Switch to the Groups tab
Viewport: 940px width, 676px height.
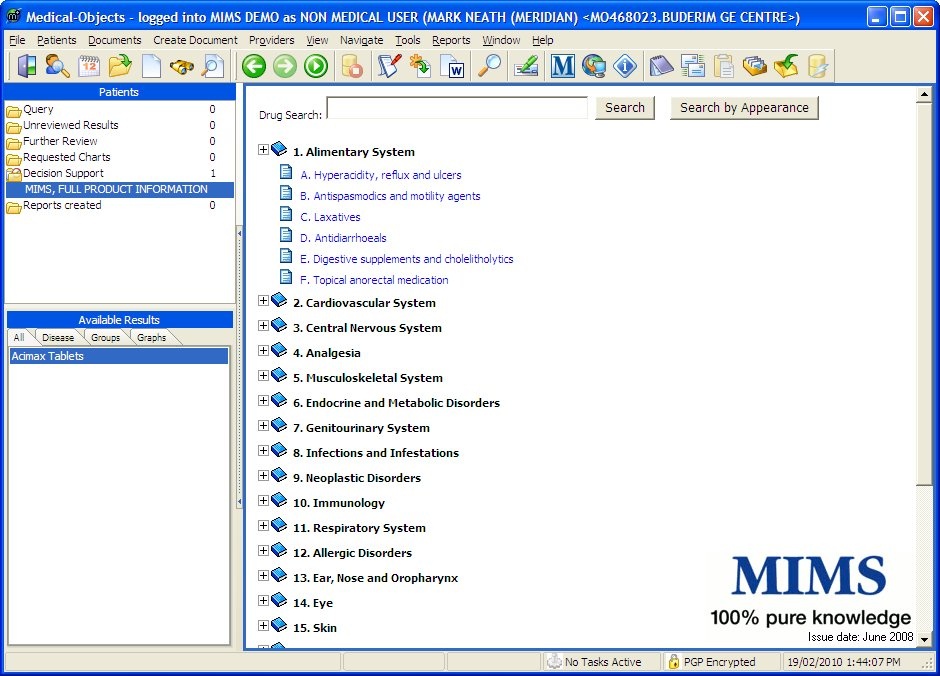[x=106, y=337]
